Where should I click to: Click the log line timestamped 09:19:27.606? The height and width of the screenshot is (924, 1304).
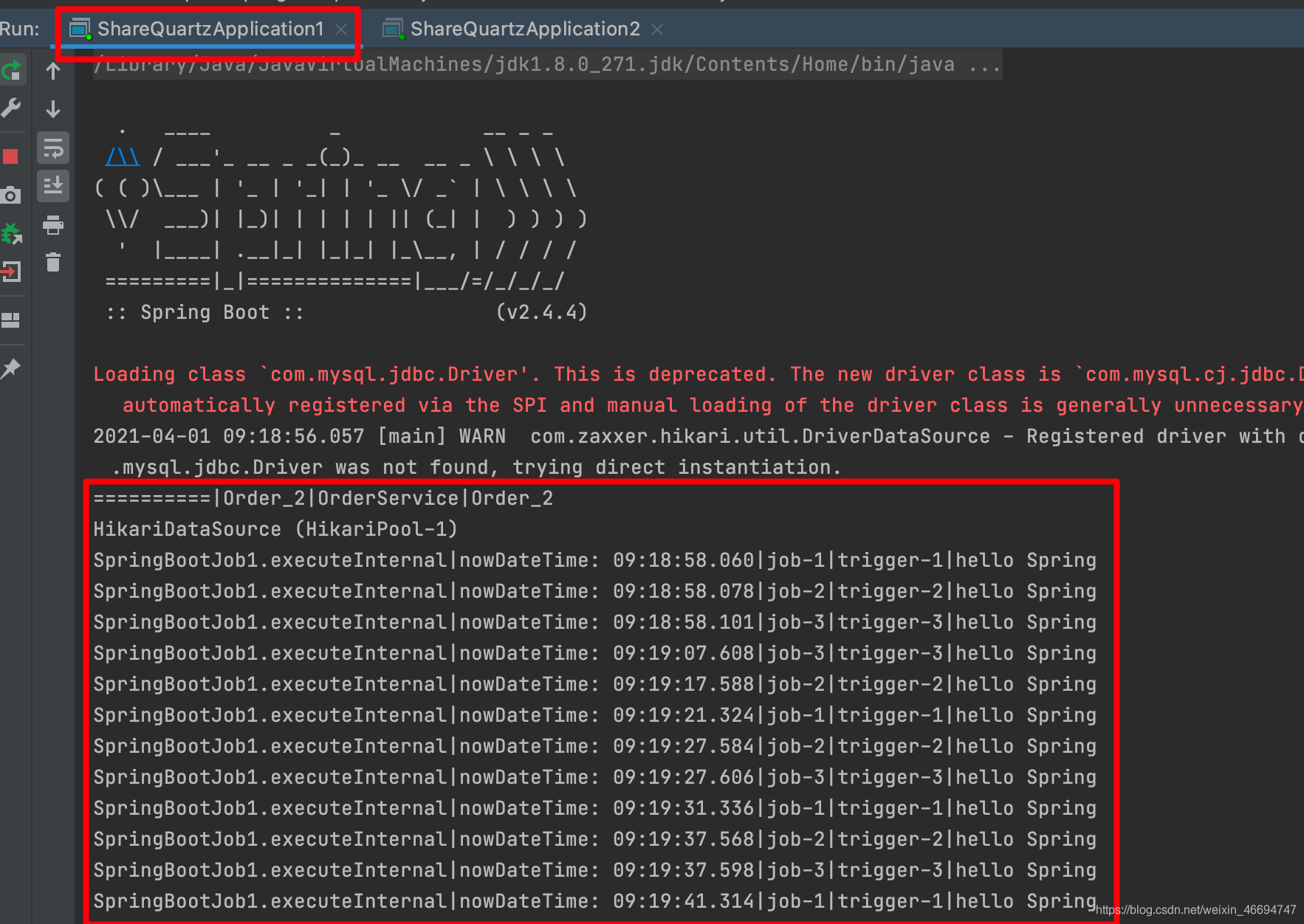(594, 777)
